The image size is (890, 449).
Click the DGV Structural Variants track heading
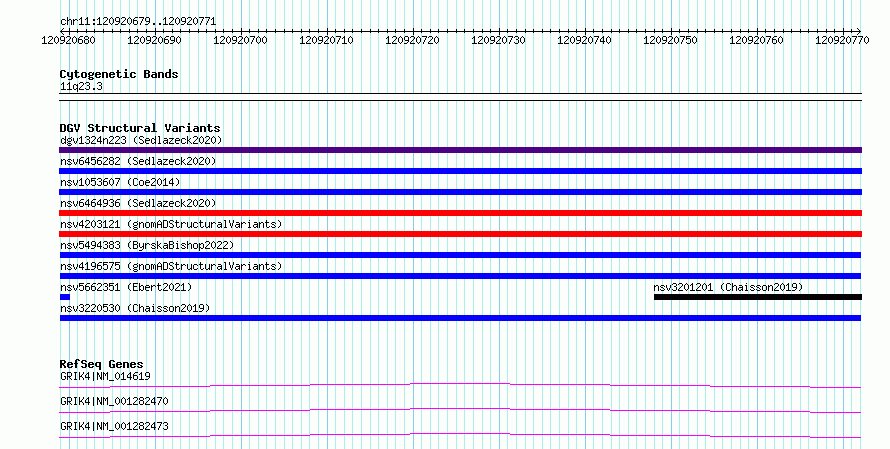[x=140, y=128]
